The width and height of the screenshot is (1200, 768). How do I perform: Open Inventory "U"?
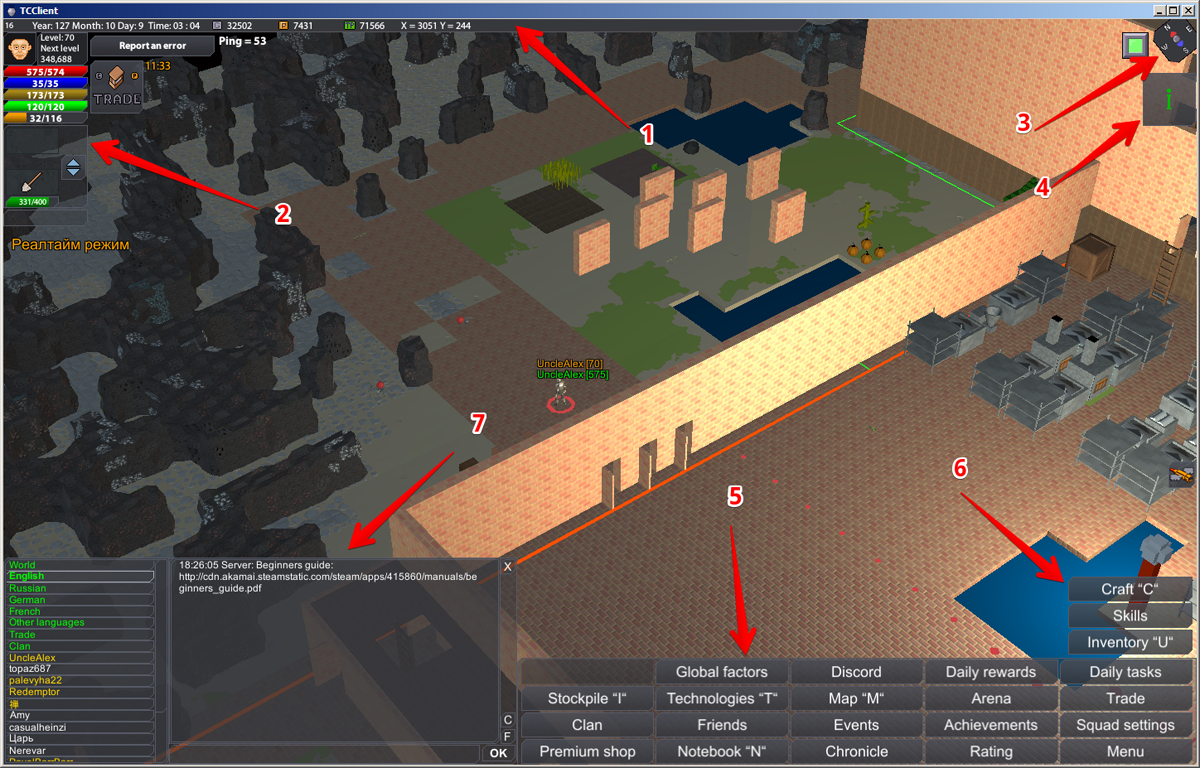point(1132,641)
